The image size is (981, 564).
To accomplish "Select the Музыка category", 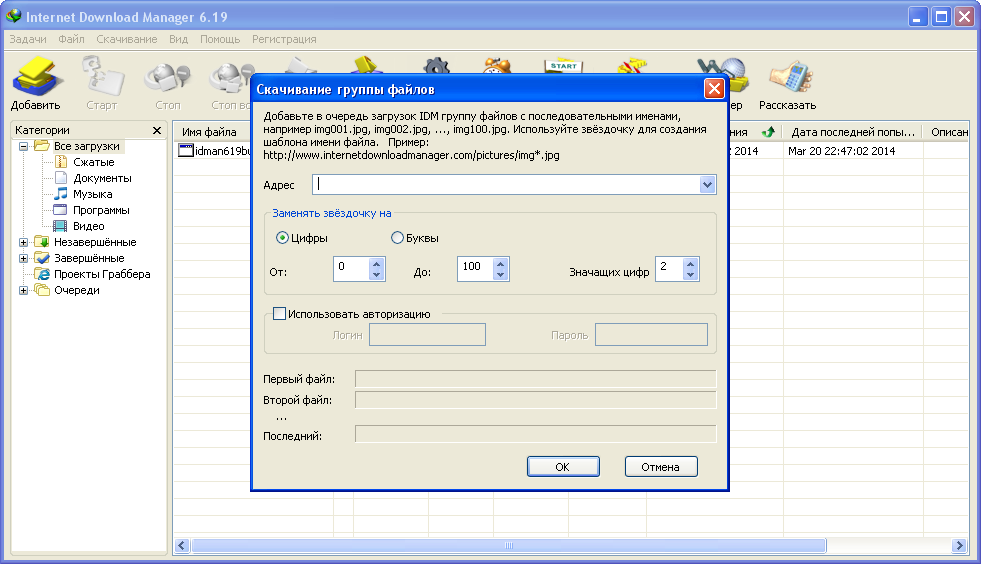I will 93,194.
